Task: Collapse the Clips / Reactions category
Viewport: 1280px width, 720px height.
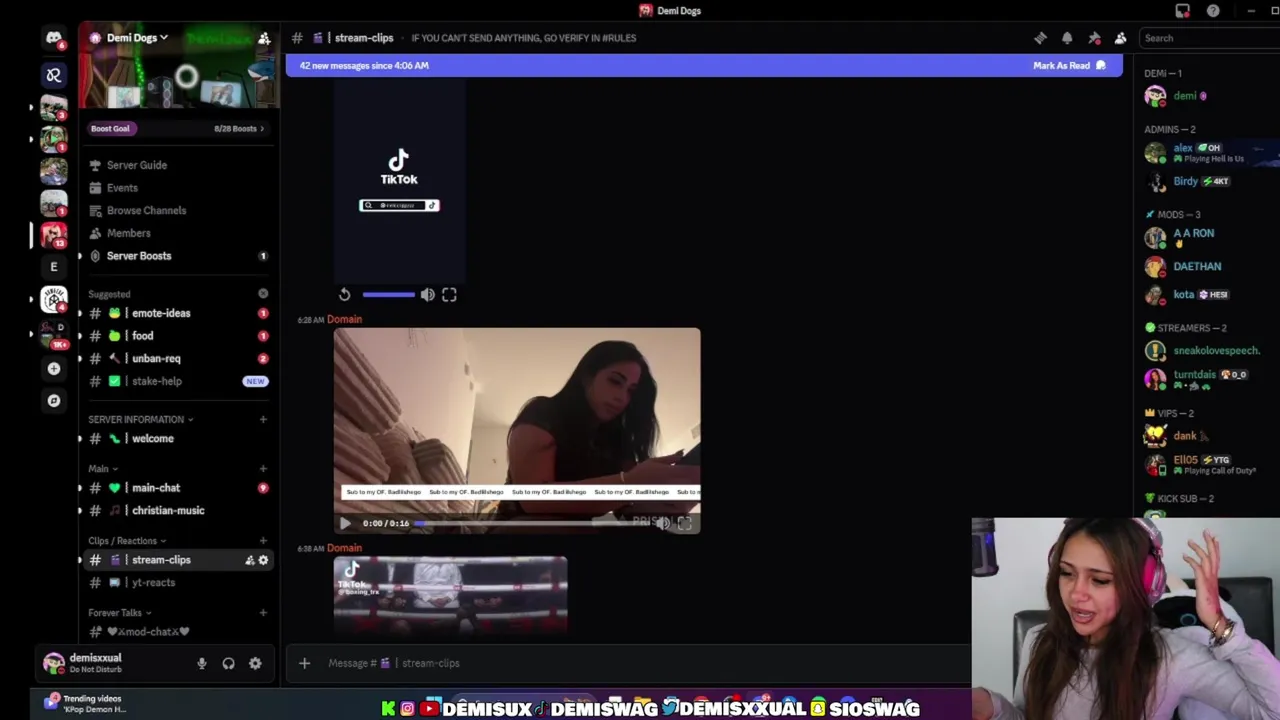Action: (x=127, y=541)
